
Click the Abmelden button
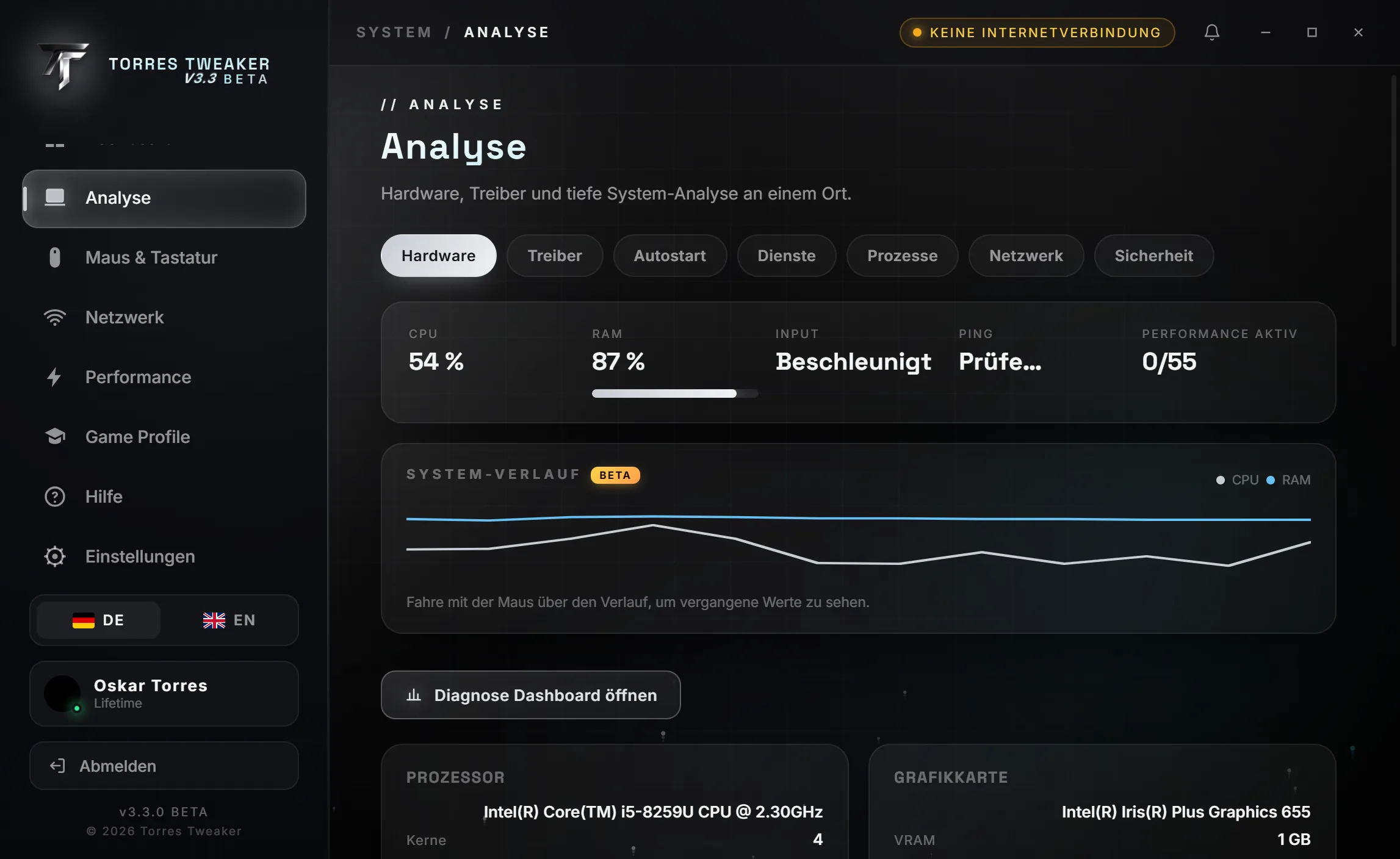tap(164, 766)
